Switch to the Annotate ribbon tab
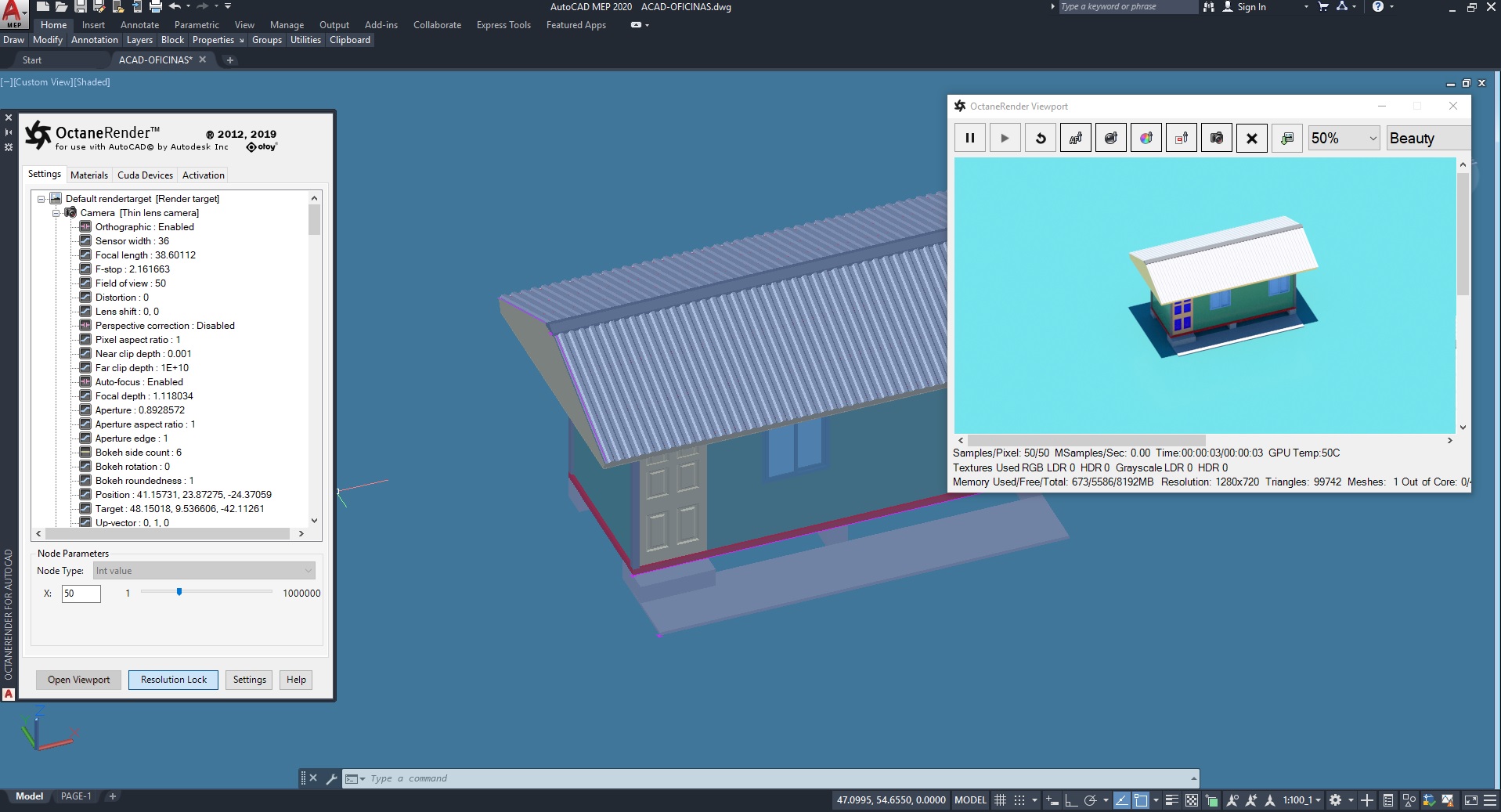The height and width of the screenshot is (812, 1501). point(139,25)
